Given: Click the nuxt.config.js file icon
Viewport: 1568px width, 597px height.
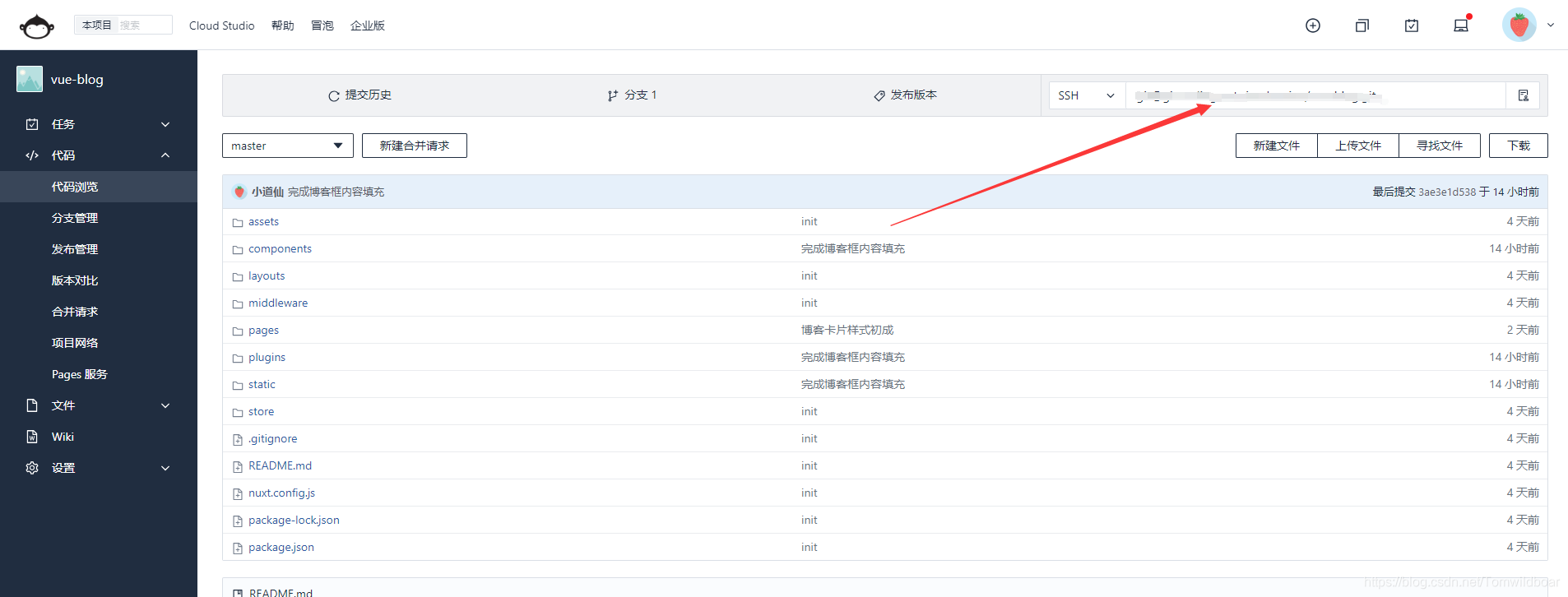Looking at the screenshot, I should click(238, 493).
